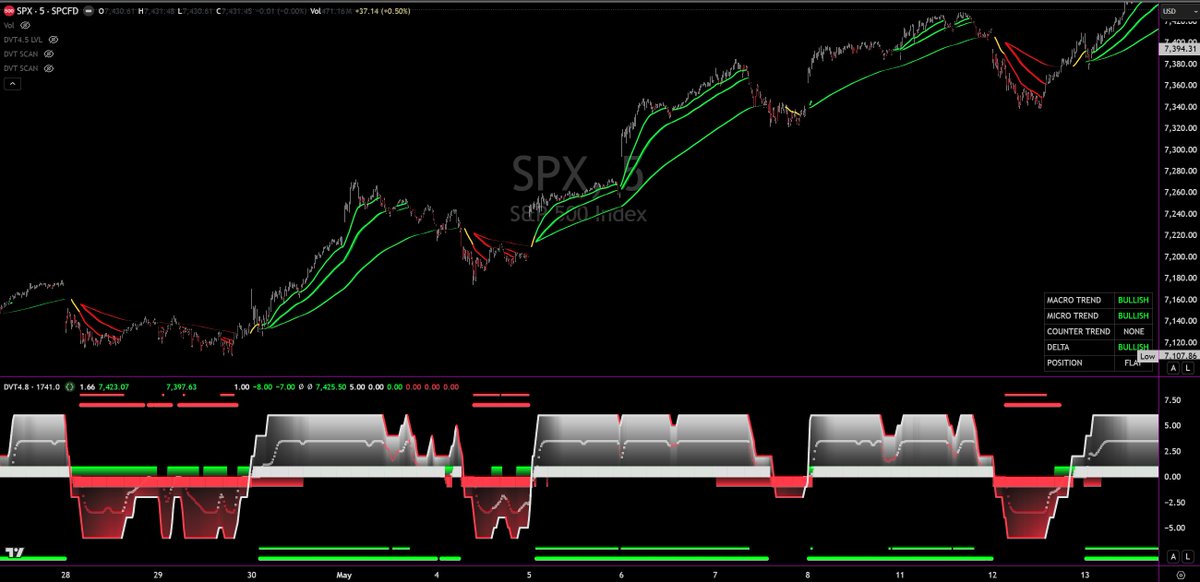Click the 29 date on the time axis
The height and width of the screenshot is (582, 1200).
pos(158,576)
